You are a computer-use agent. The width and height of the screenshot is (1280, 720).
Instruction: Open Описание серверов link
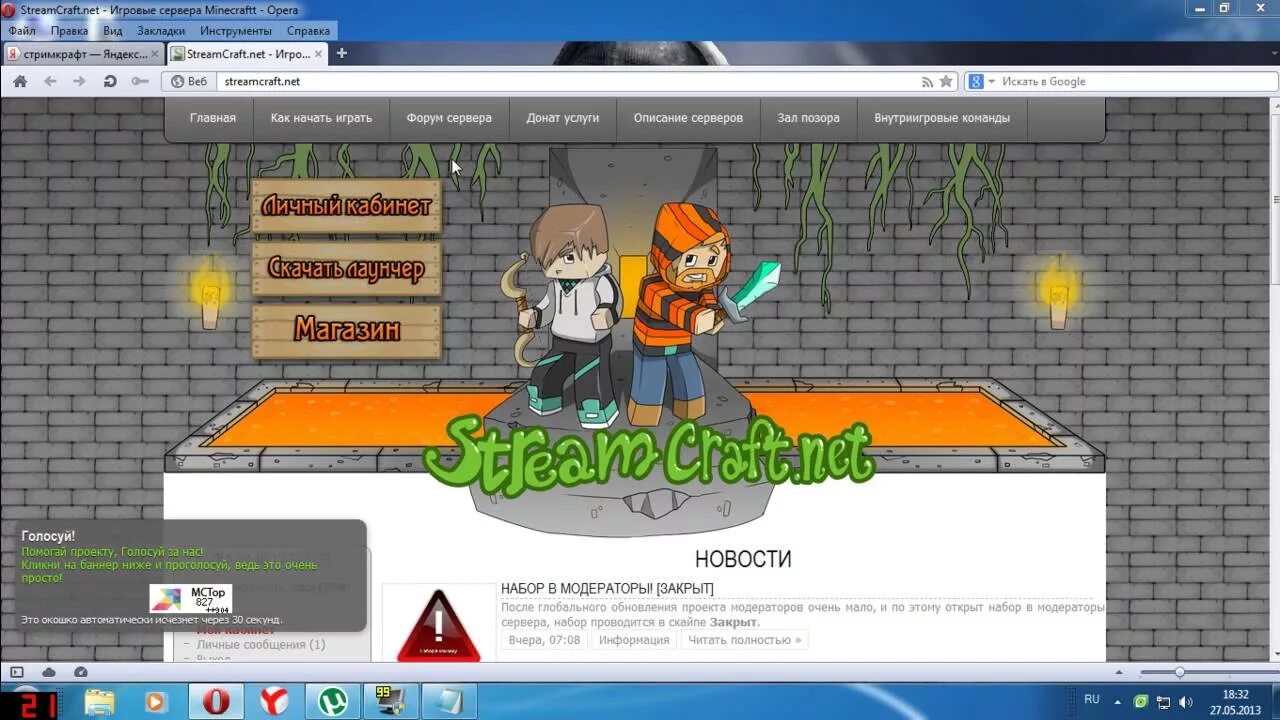(x=688, y=118)
